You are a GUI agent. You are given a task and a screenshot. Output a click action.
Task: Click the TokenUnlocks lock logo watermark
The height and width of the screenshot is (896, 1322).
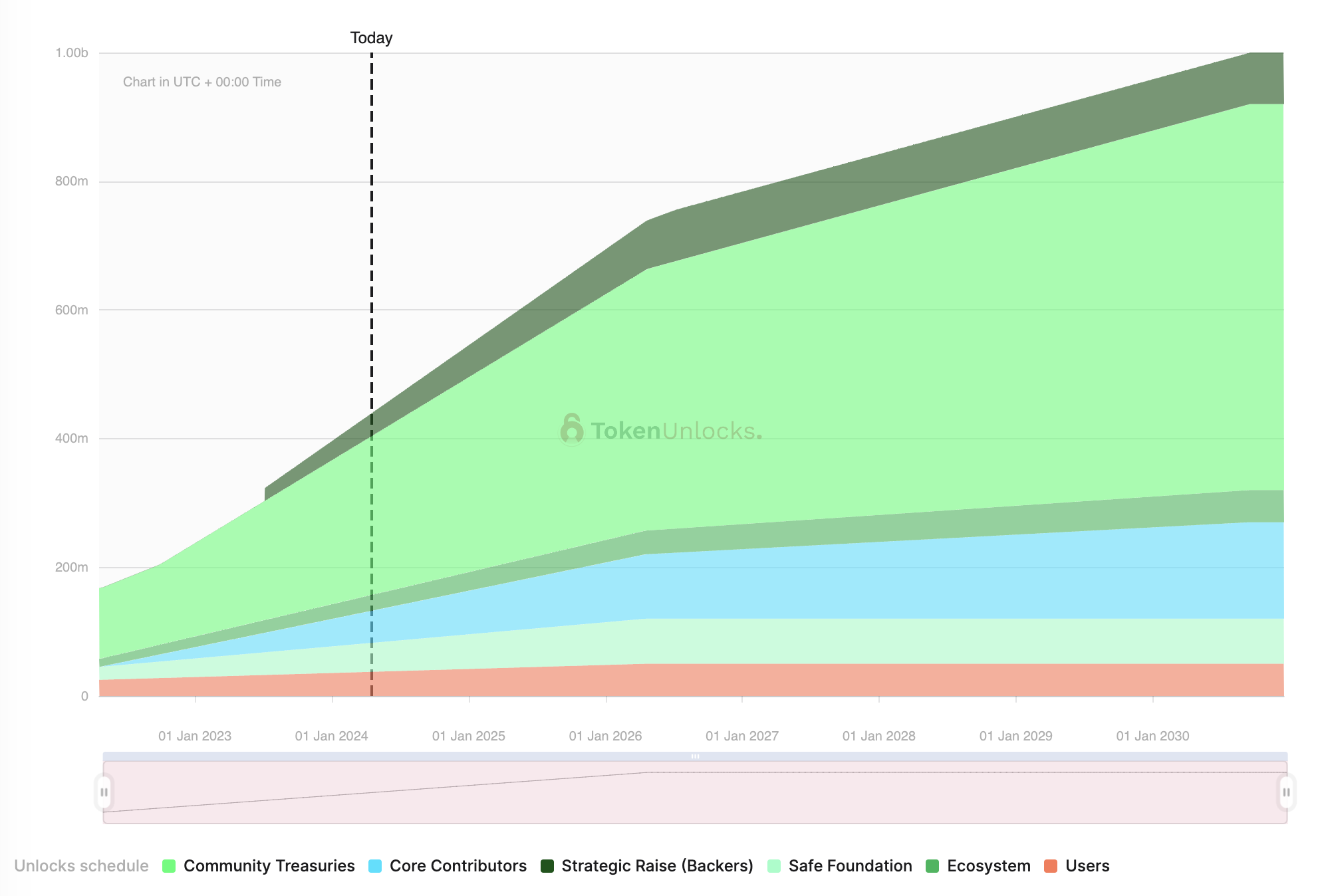(571, 429)
